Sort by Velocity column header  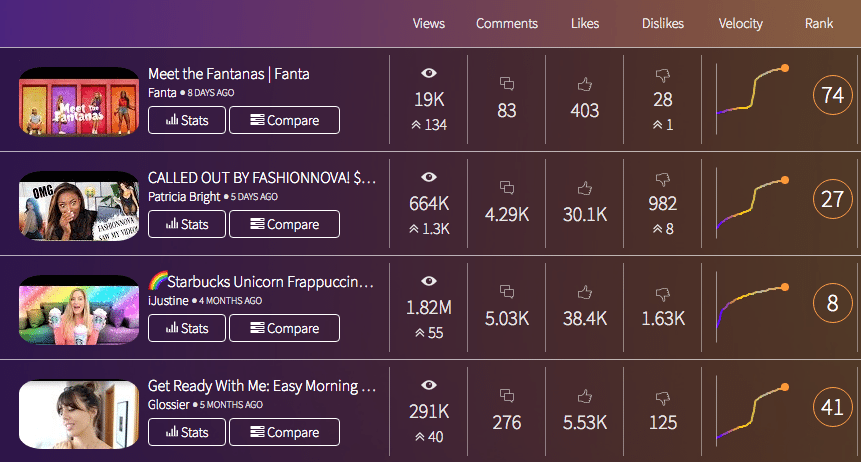(x=740, y=24)
